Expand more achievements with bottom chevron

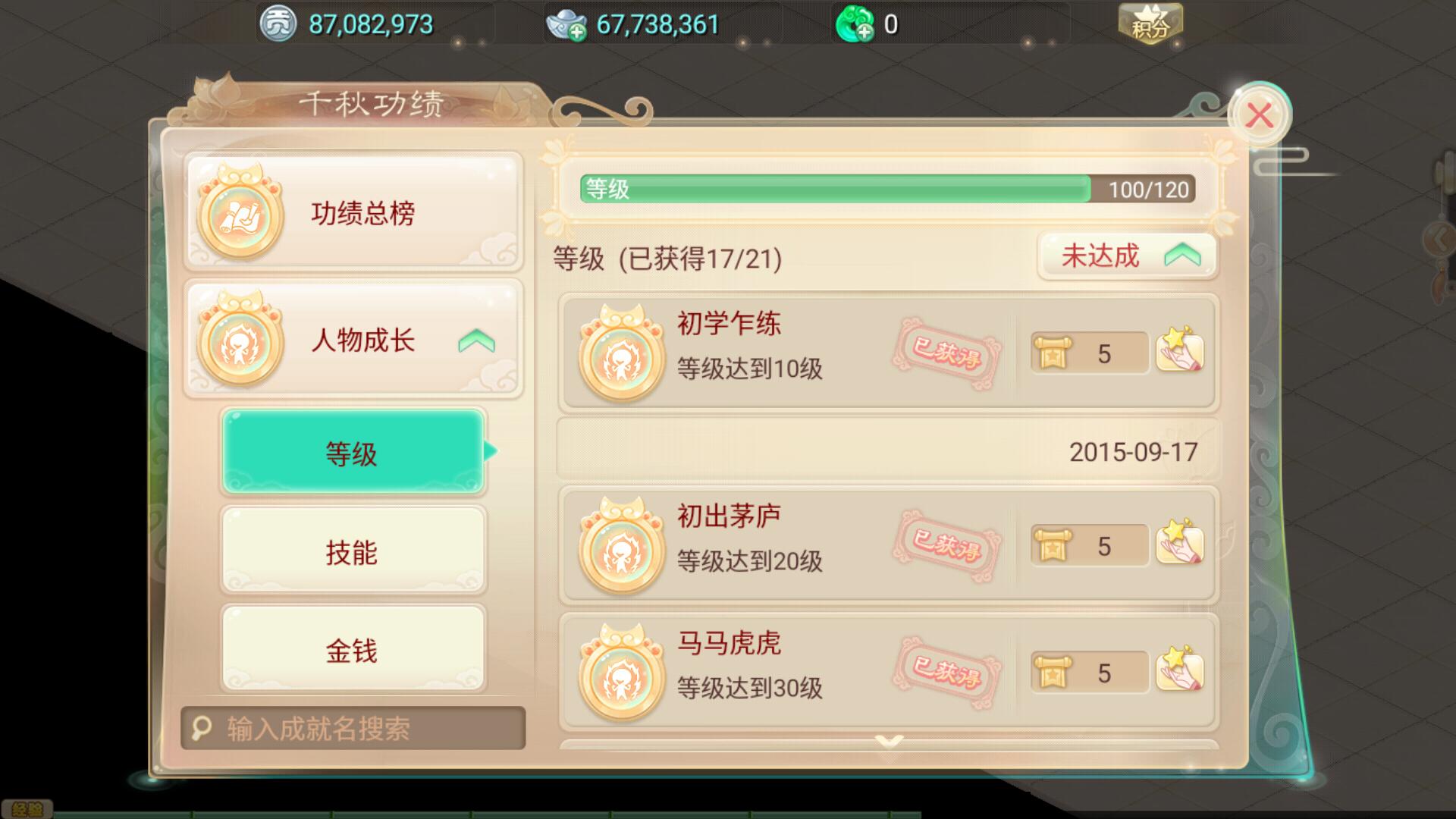[889, 740]
